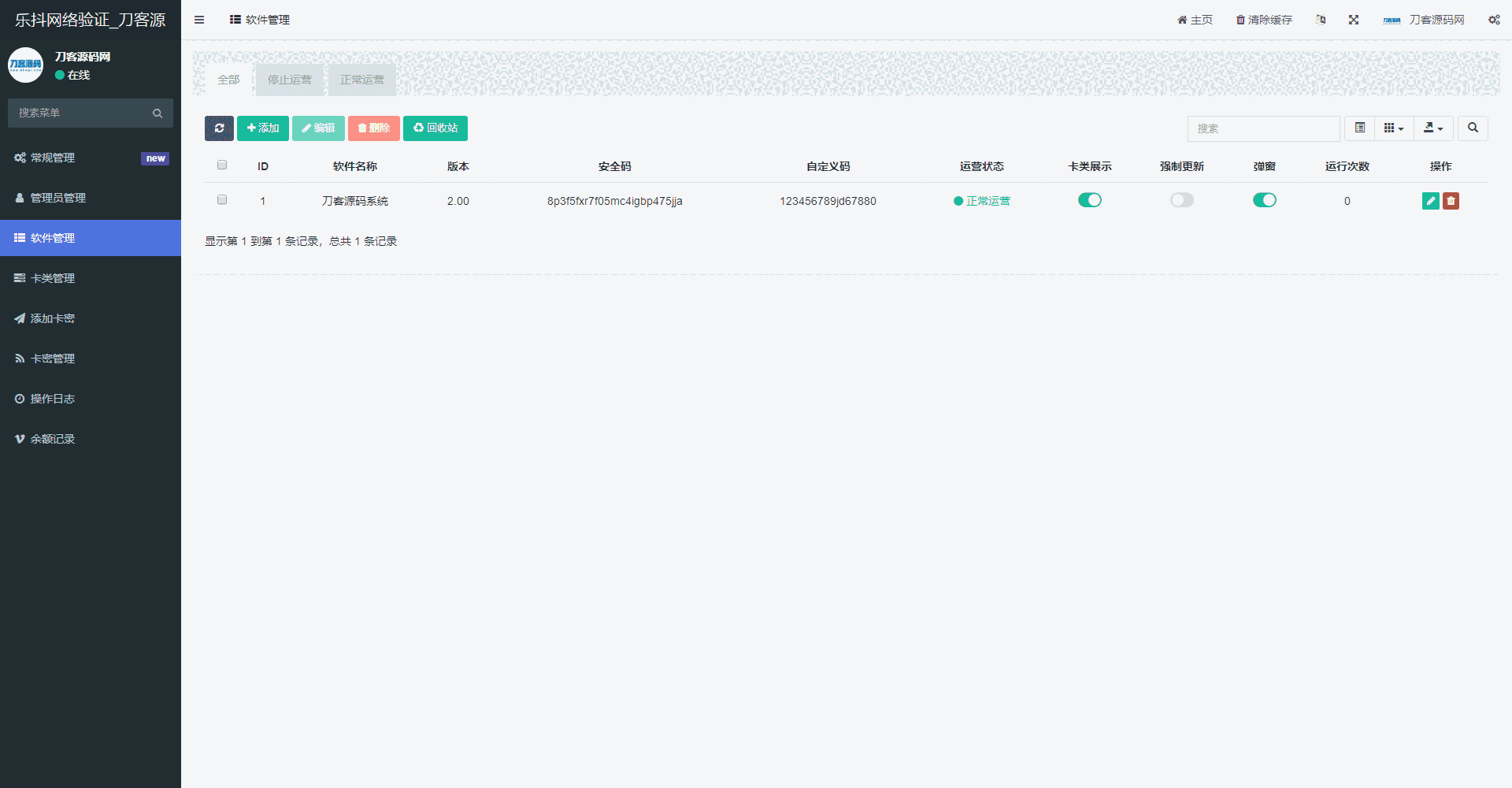
Task: Tick the select-all checkbox in the table header
Action: point(222,165)
